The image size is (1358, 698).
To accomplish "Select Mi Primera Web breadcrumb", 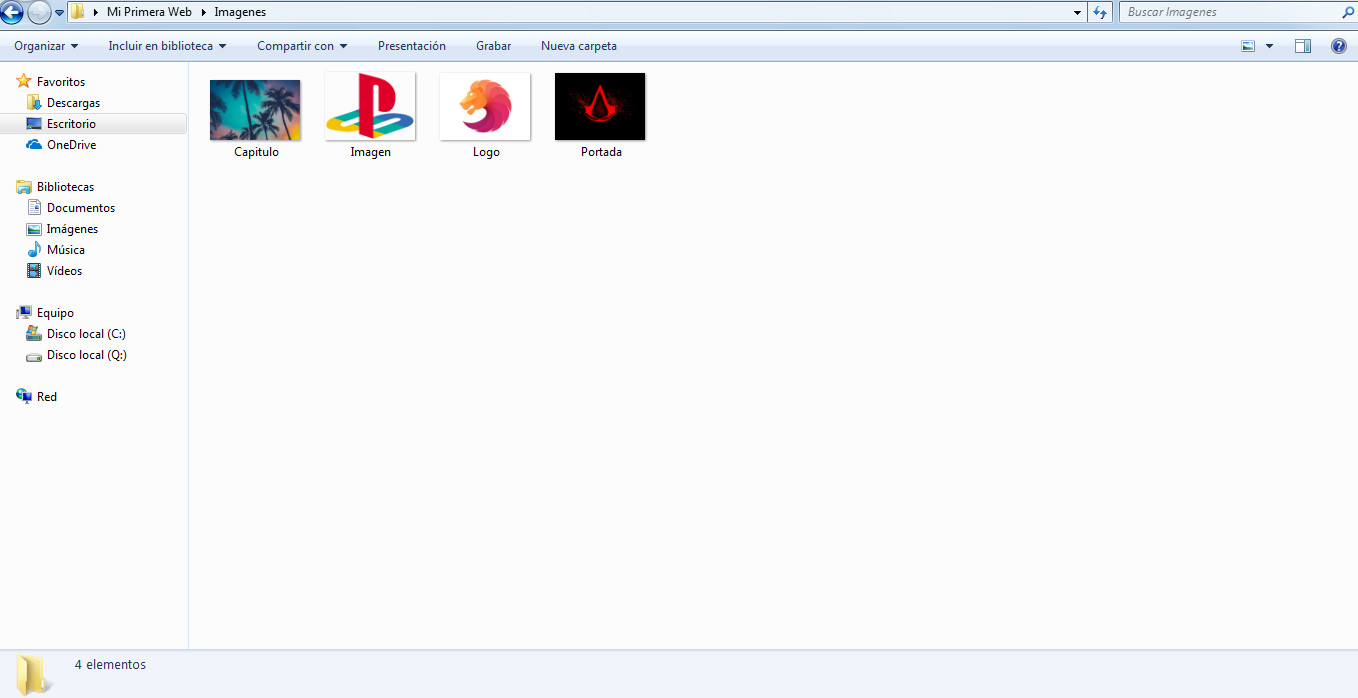I will click(149, 12).
